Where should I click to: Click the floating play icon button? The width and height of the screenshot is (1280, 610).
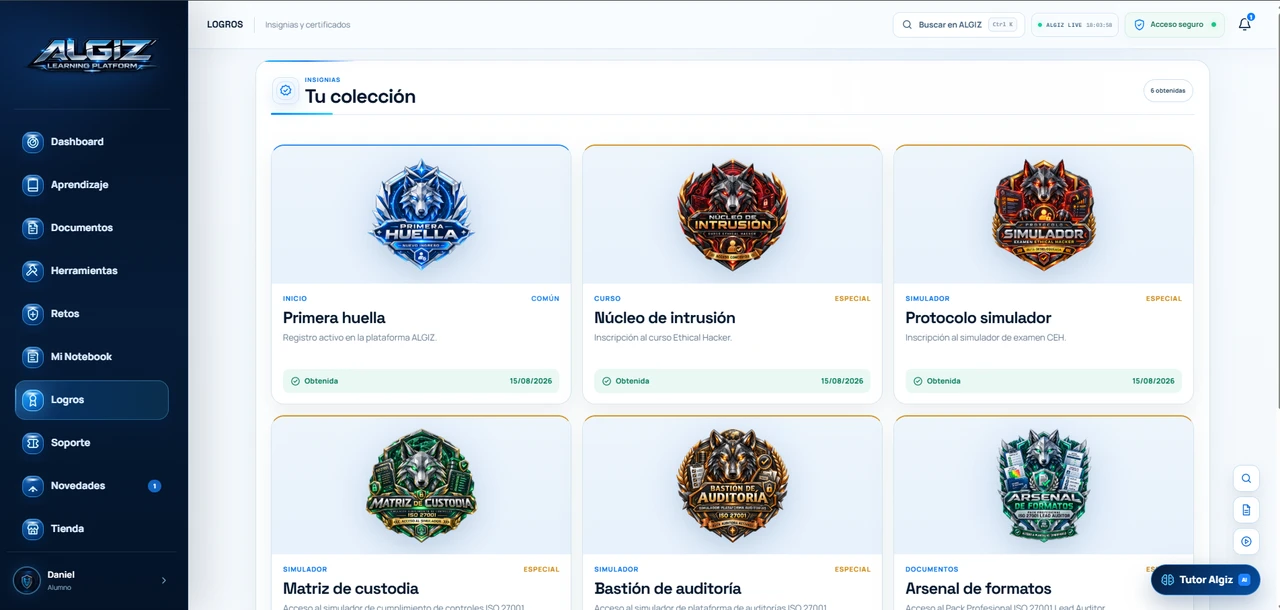click(1246, 542)
